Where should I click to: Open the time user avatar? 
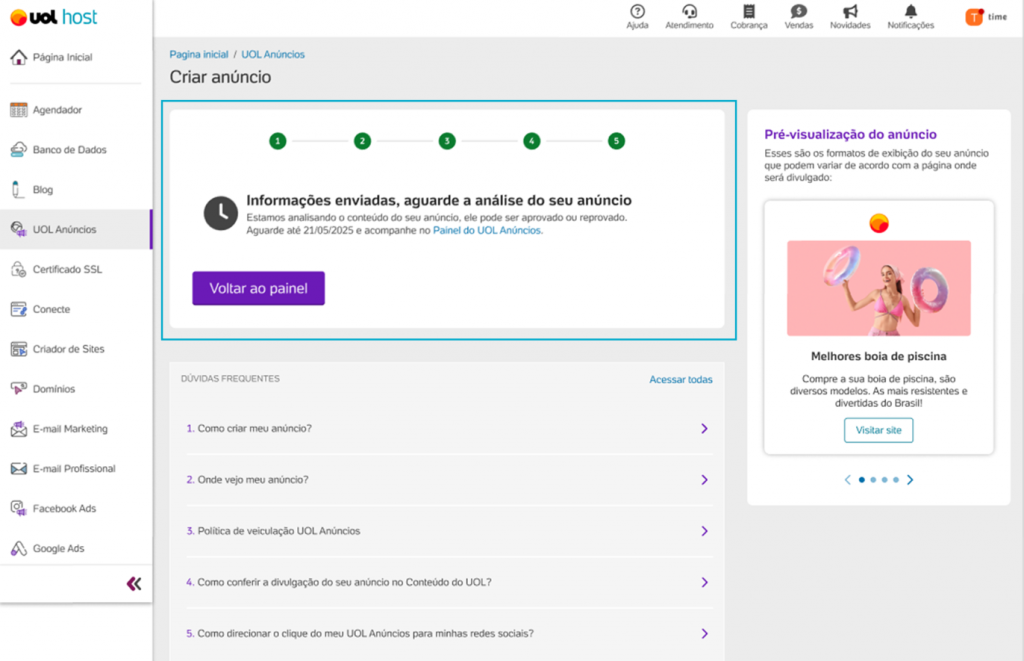tap(974, 17)
